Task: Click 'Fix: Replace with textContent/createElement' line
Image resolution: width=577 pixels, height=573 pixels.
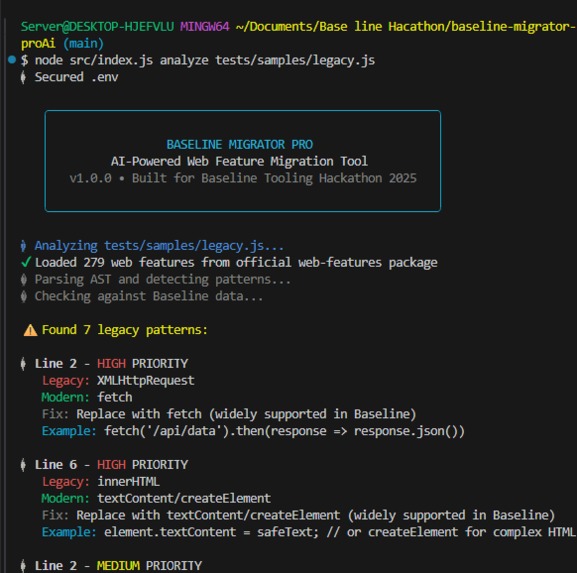Action: point(298,515)
